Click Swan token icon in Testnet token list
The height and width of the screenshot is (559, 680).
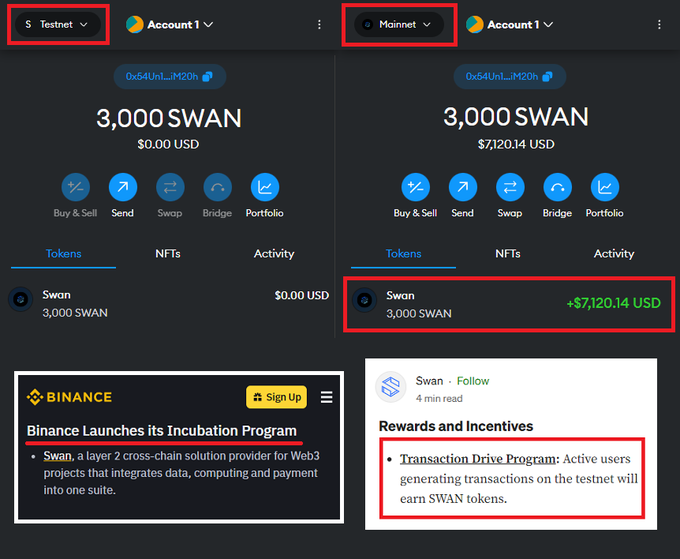pyautogui.click(x=20, y=299)
